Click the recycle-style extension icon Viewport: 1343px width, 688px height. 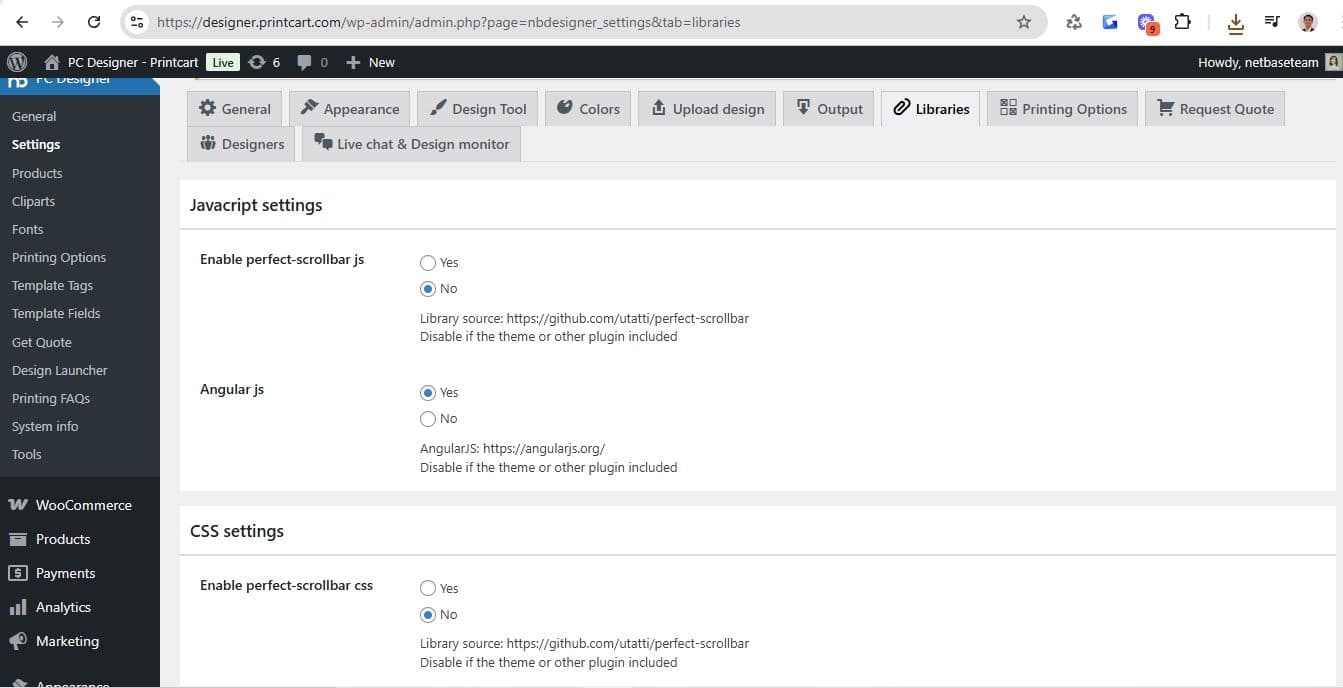pyautogui.click(x=1074, y=22)
